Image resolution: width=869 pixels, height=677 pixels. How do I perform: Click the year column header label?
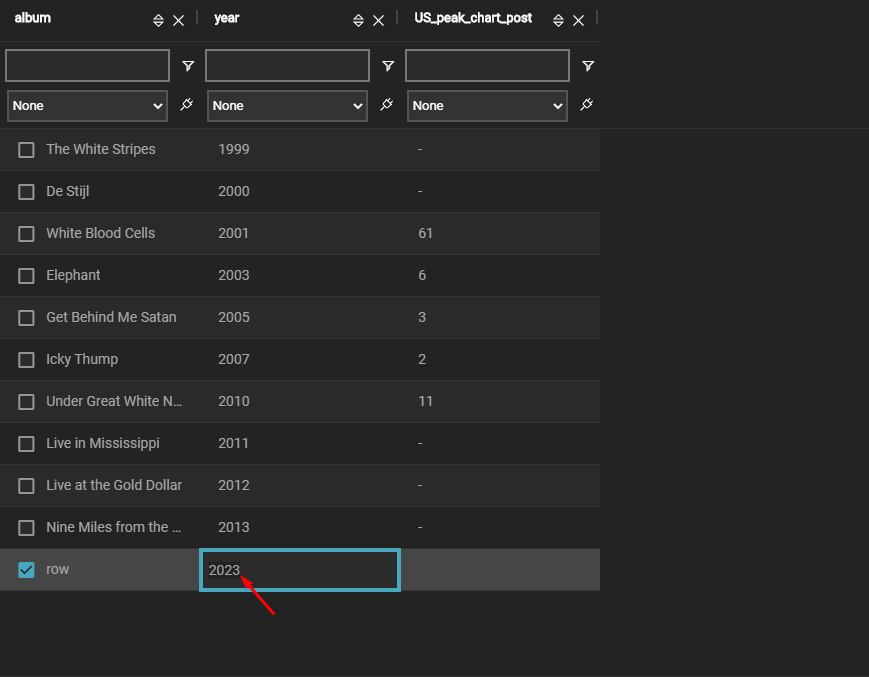227,18
